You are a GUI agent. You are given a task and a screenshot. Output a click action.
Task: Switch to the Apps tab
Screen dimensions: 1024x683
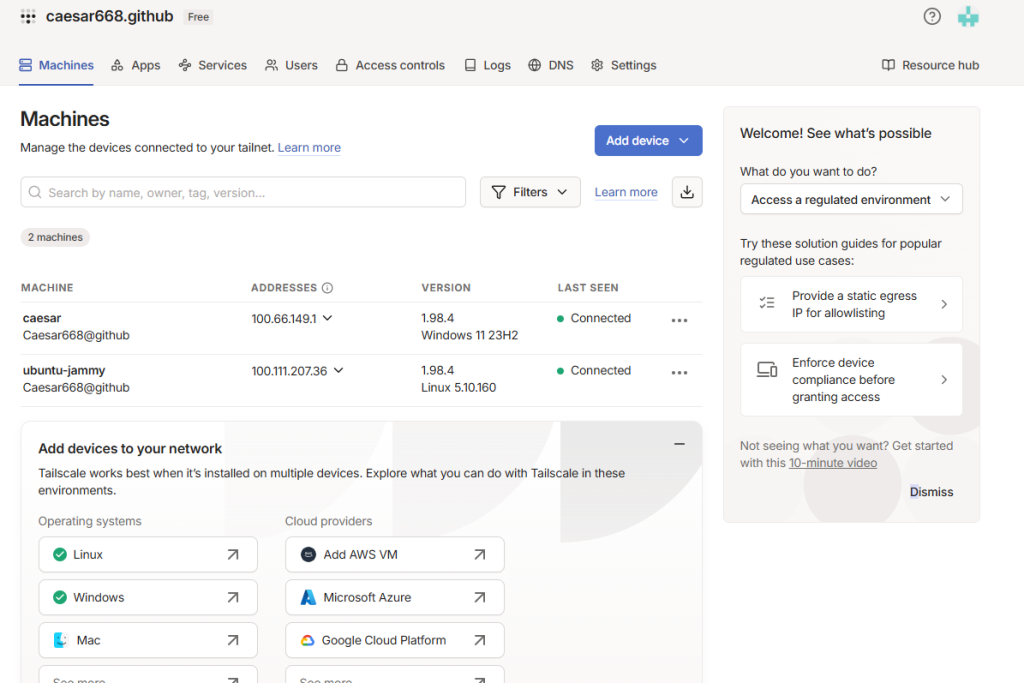pos(136,65)
